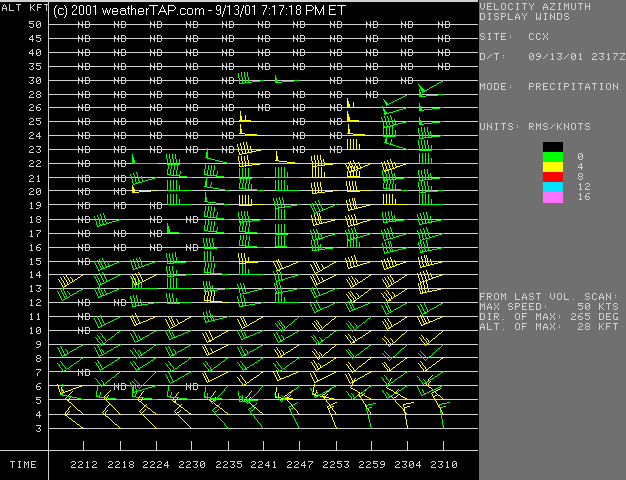This screenshot has height=480, width=626.
Task: Click the yellow RMS legend swatch
Action: [555, 167]
